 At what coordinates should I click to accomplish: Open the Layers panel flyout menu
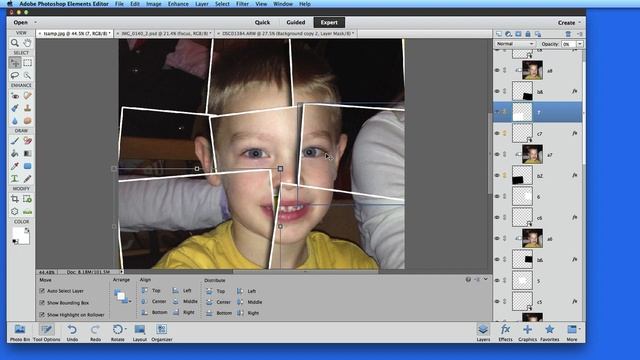[x=580, y=34]
